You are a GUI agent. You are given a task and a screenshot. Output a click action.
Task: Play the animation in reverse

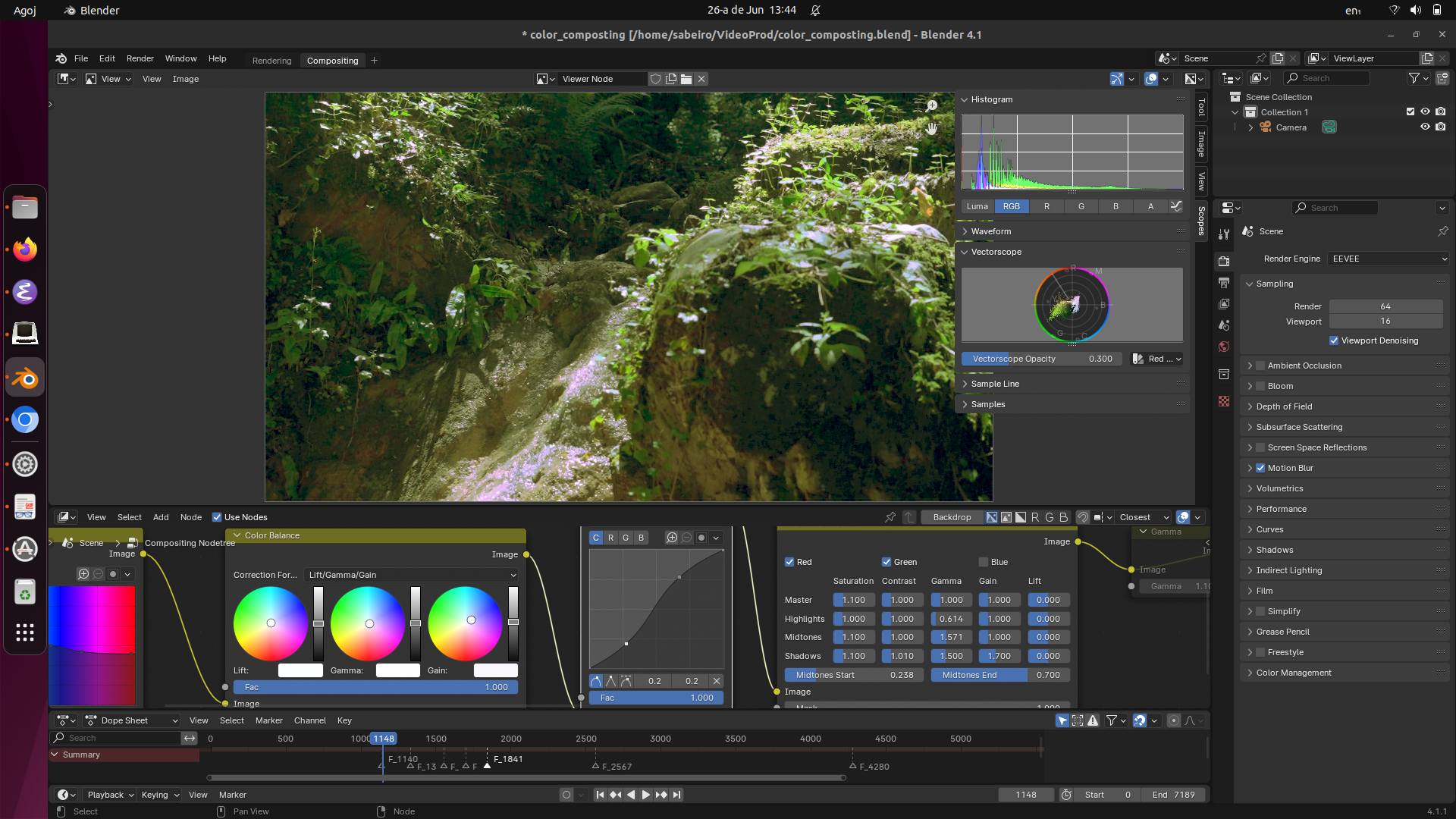click(x=631, y=795)
